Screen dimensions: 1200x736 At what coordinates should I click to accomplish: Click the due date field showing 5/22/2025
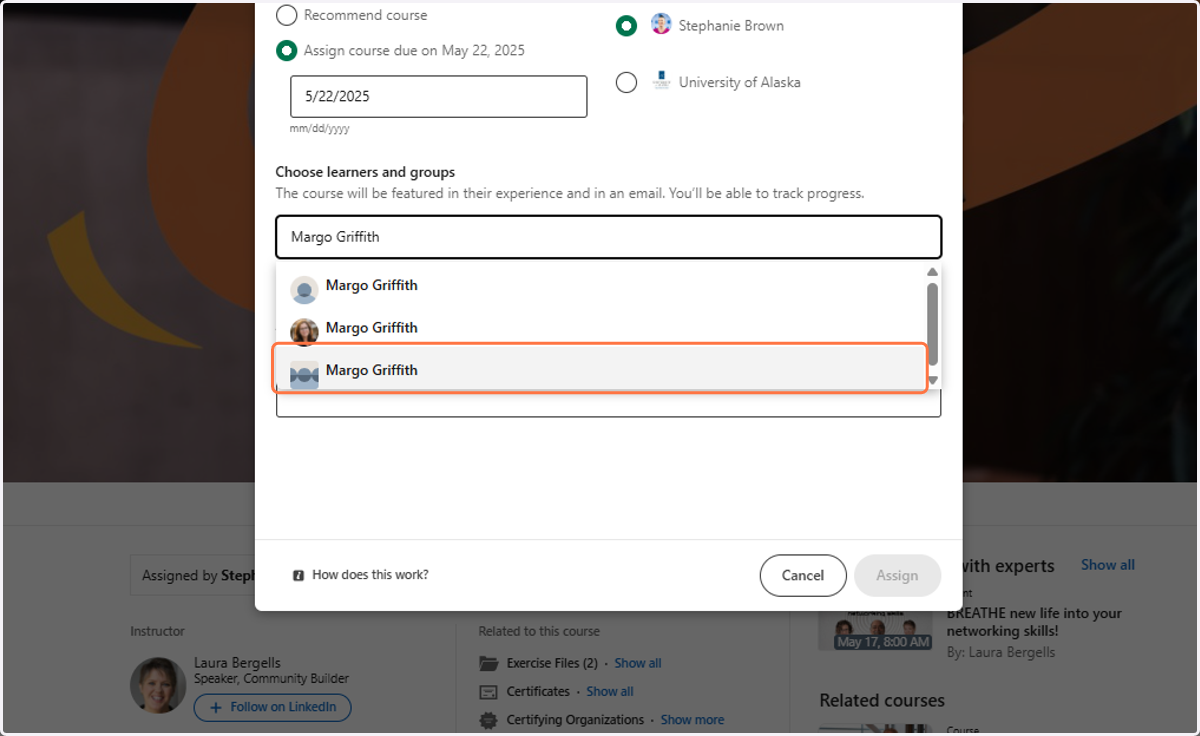pos(438,97)
